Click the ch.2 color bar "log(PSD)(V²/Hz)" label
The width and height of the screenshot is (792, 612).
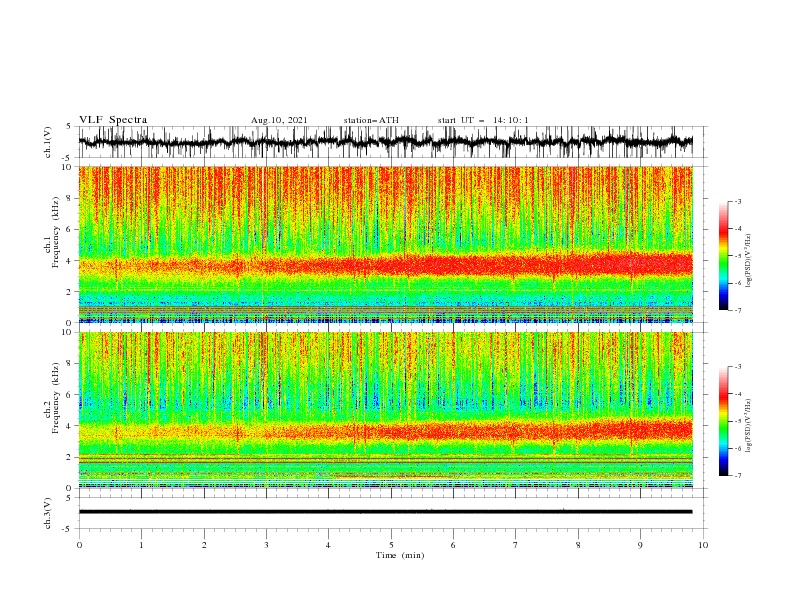[748, 426]
